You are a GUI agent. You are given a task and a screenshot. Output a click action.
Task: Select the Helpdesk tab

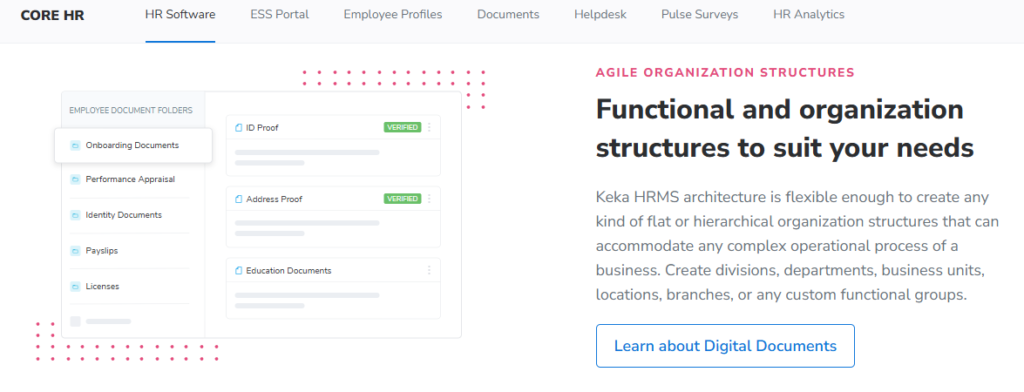(600, 14)
